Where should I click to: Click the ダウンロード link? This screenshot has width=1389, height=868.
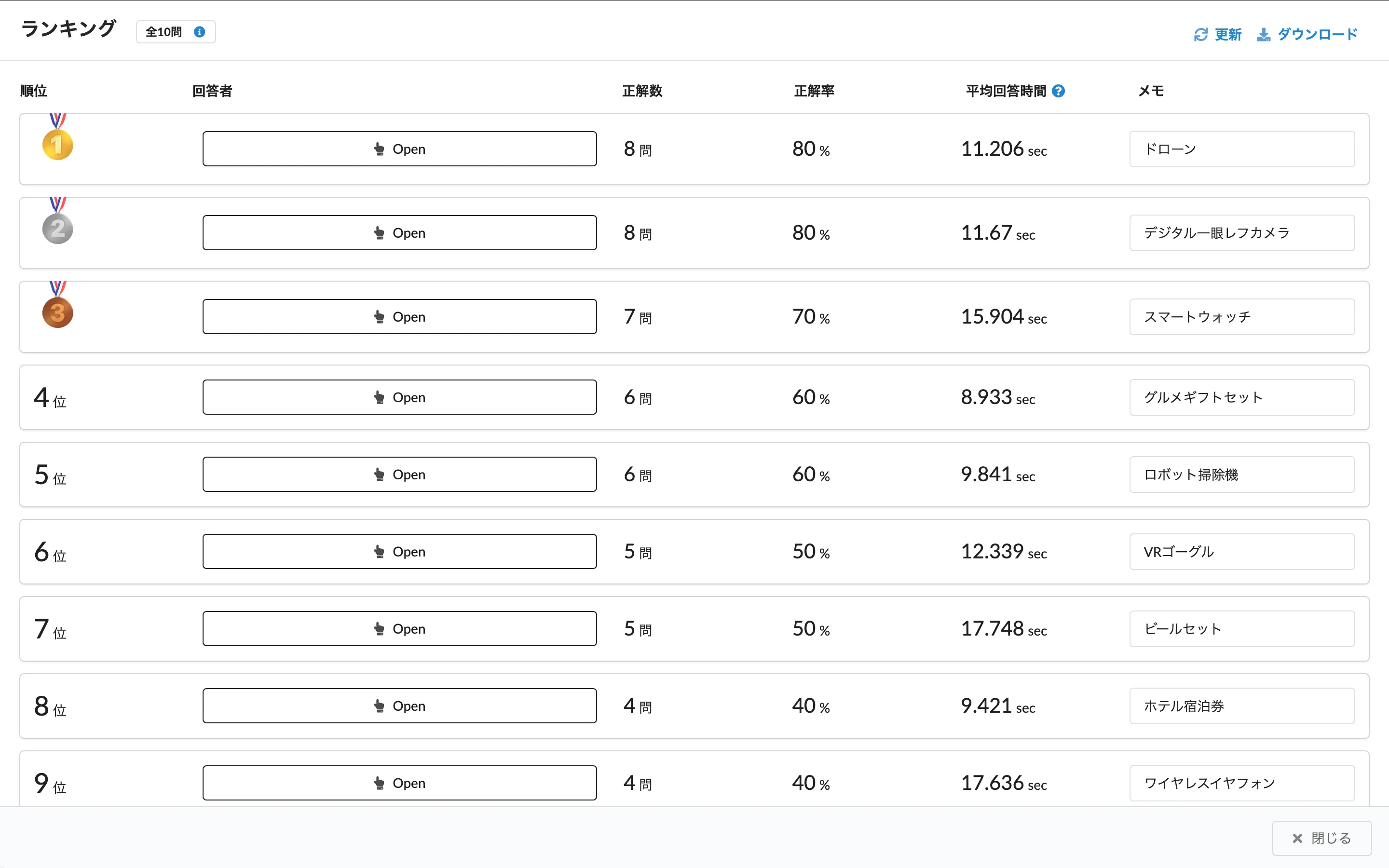coord(1317,34)
